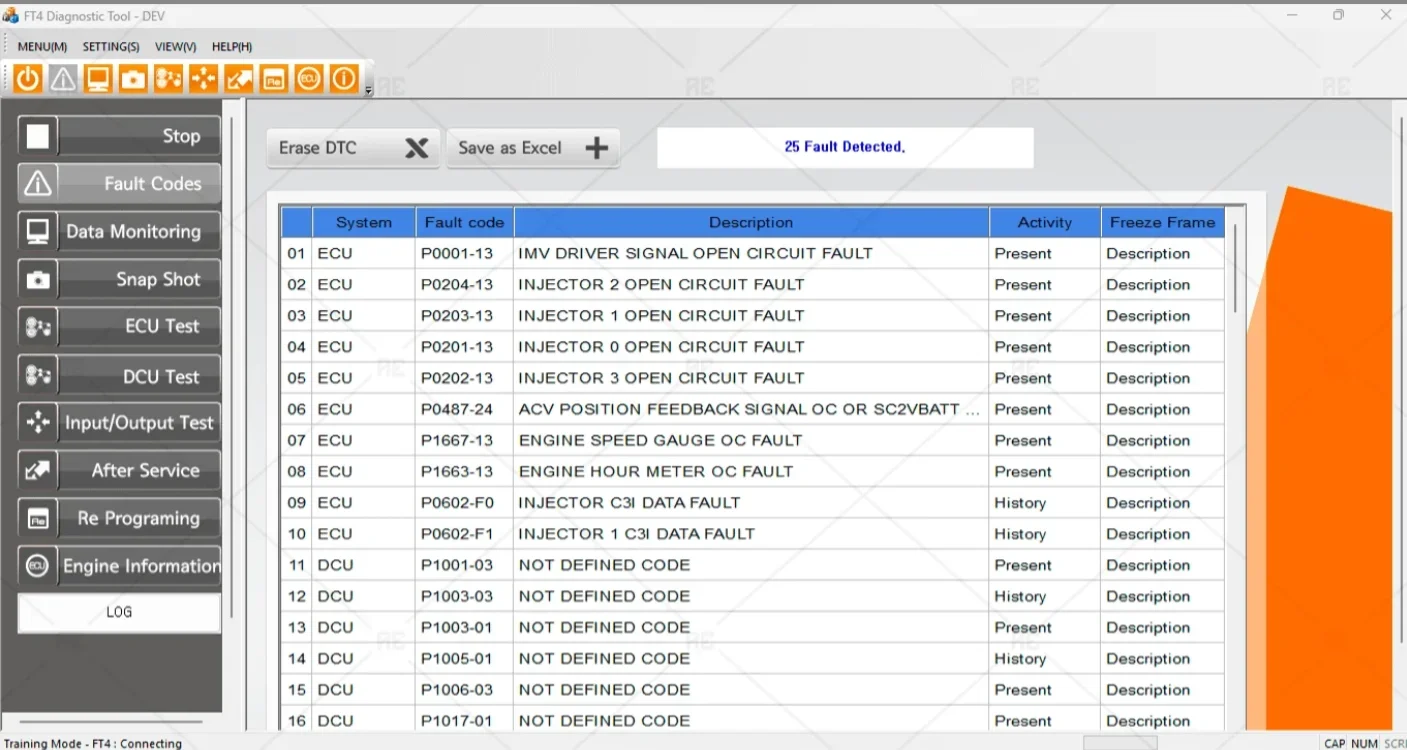Select DCU Test in the sidebar
The width and height of the screenshot is (1407, 750).
pos(119,376)
